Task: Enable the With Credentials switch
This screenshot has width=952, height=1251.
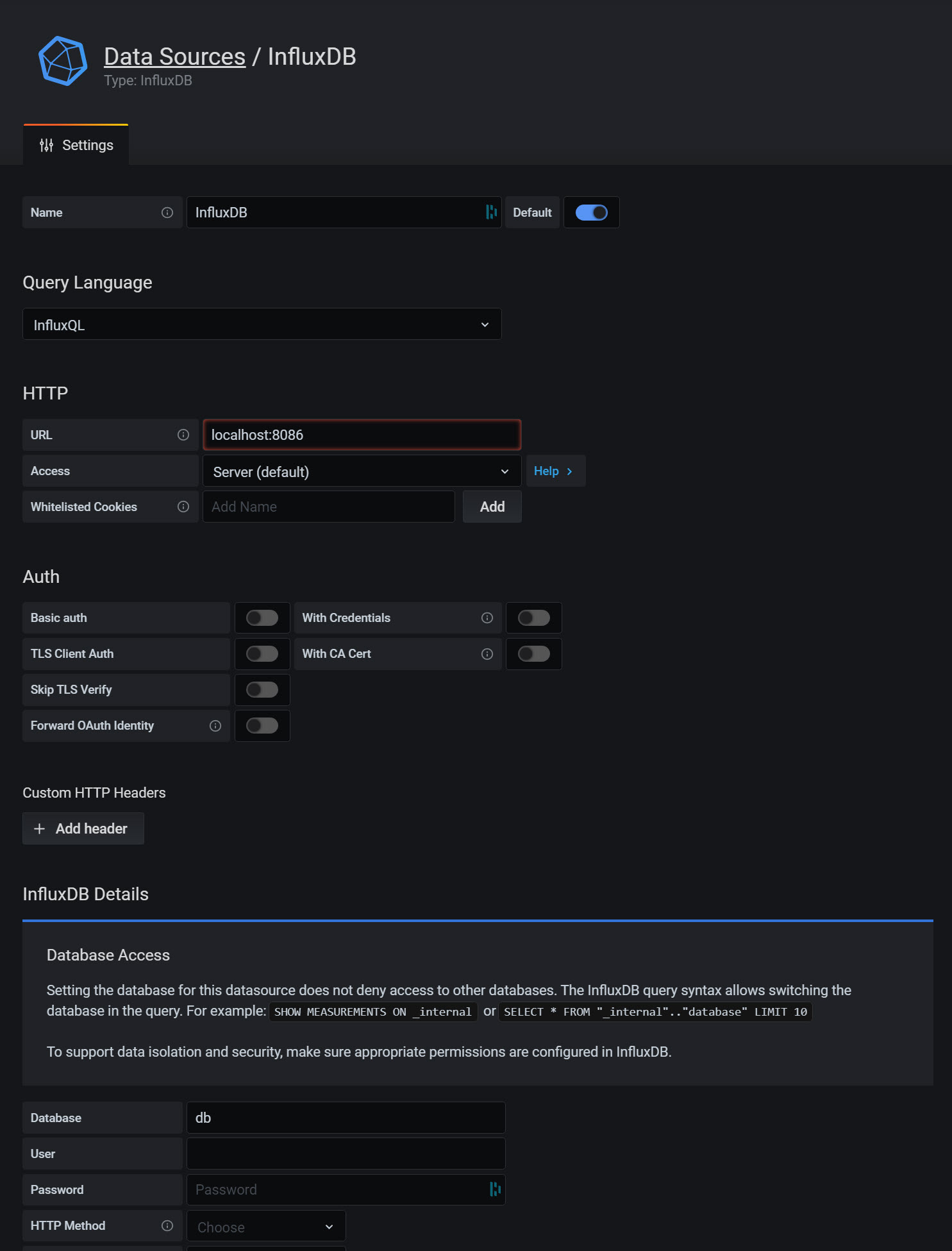Action: pyautogui.click(x=534, y=618)
